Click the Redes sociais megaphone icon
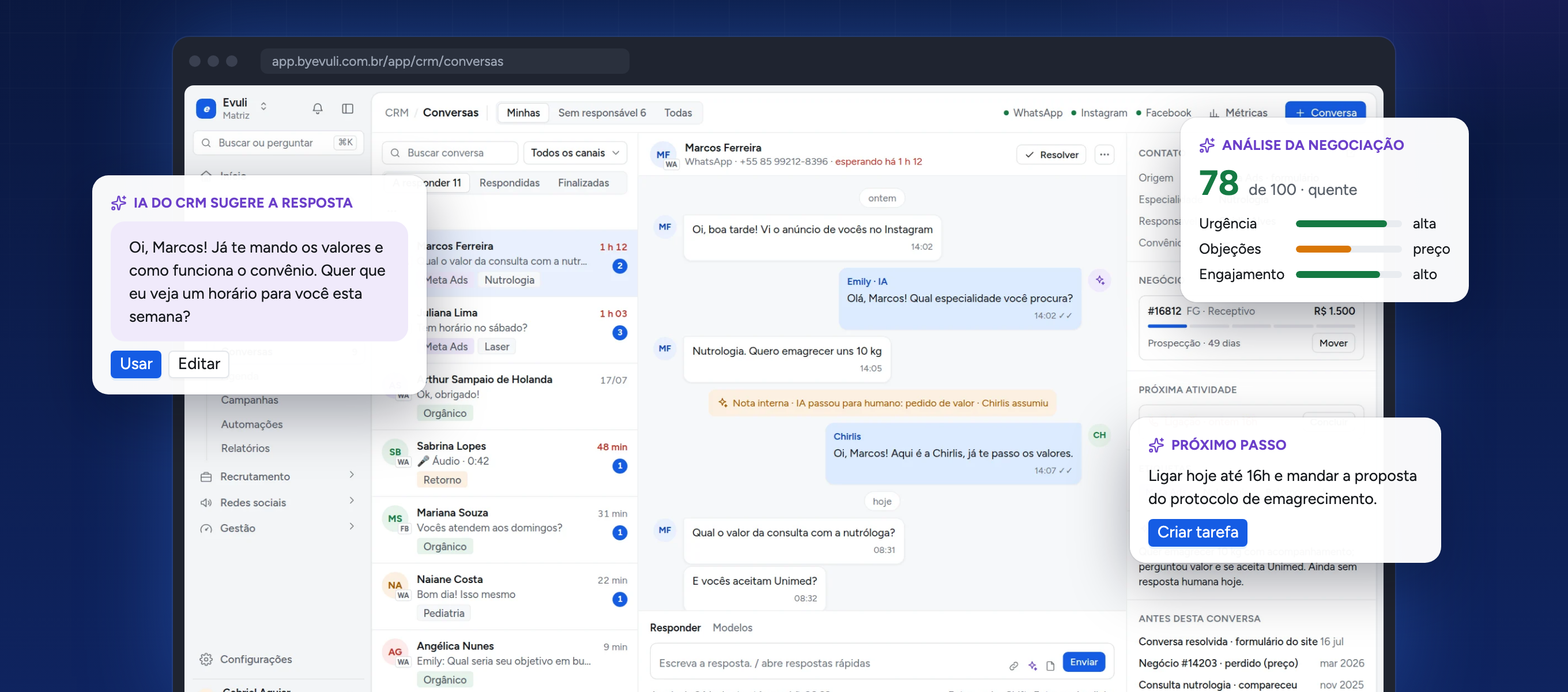Screen dimensions: 1568x692 click(206, 502)
